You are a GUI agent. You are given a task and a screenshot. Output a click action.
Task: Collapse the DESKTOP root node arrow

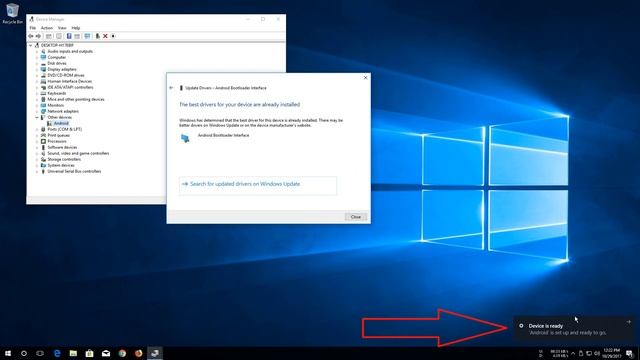(x=31, y=45)
